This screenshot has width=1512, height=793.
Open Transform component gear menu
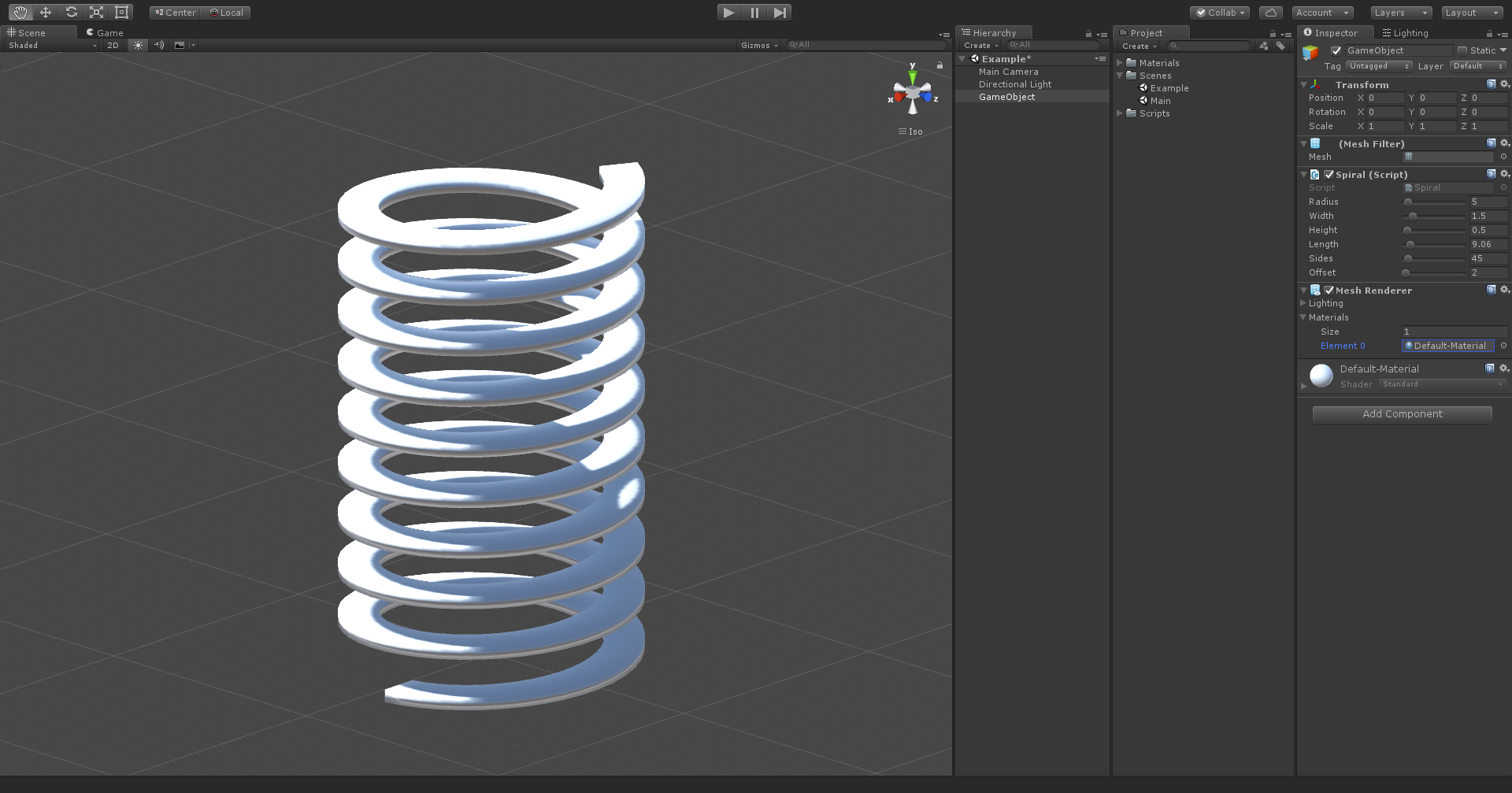point(1504,84)
